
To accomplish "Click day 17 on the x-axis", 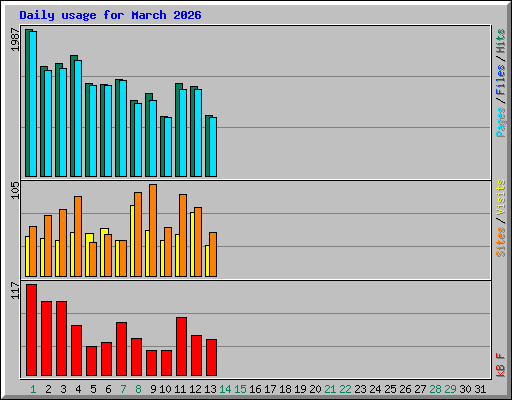I will (x=270, y=389).
